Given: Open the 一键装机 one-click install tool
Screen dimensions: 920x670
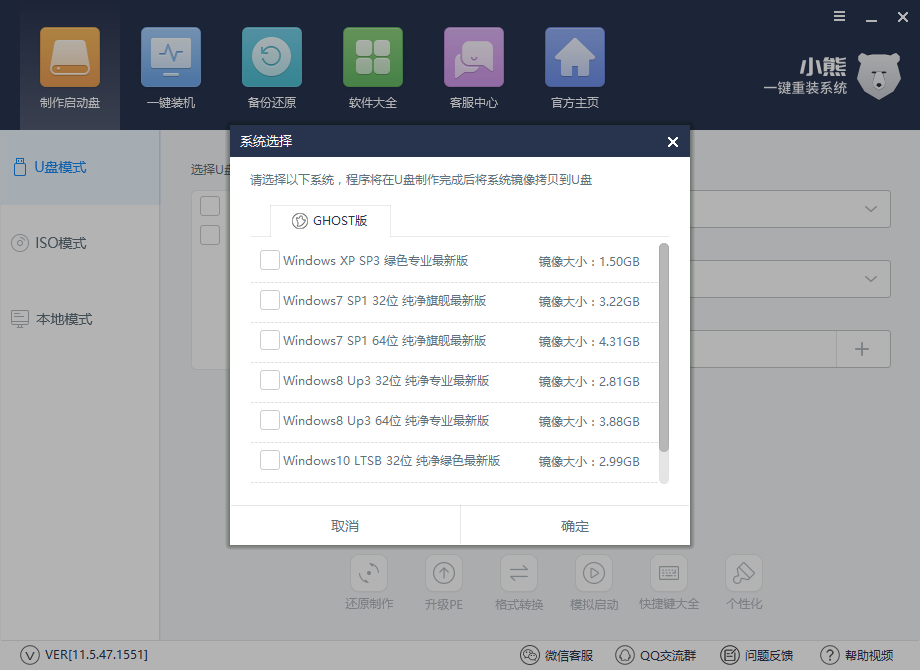Looking at the screenshot, I should pos(171,68).
